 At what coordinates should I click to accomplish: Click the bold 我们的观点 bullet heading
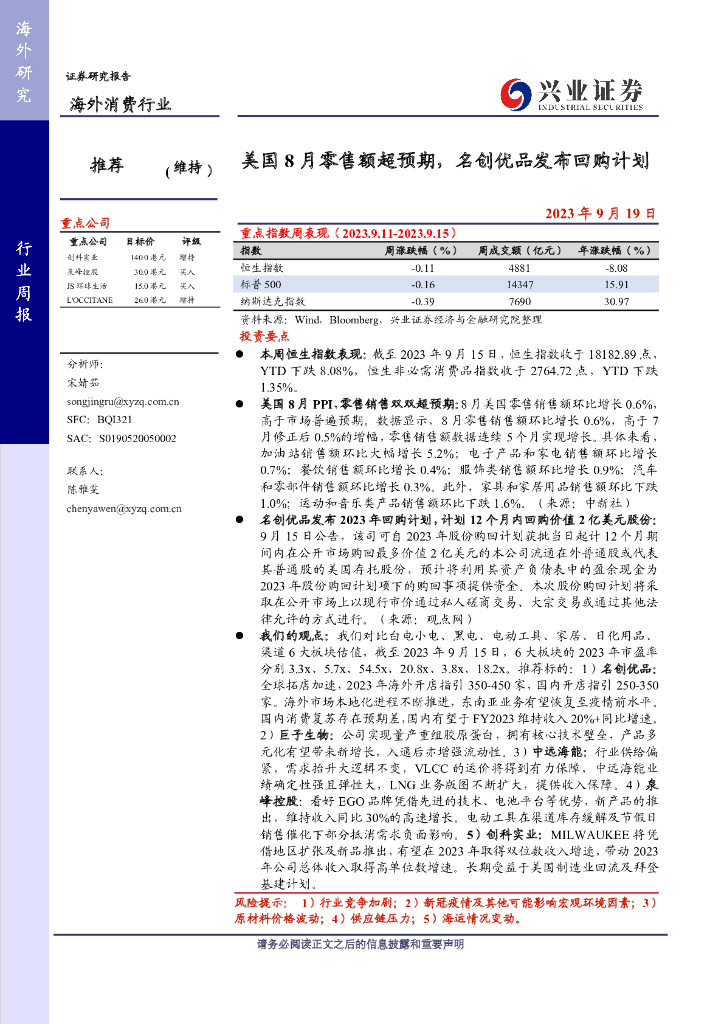tap(294, 635)
